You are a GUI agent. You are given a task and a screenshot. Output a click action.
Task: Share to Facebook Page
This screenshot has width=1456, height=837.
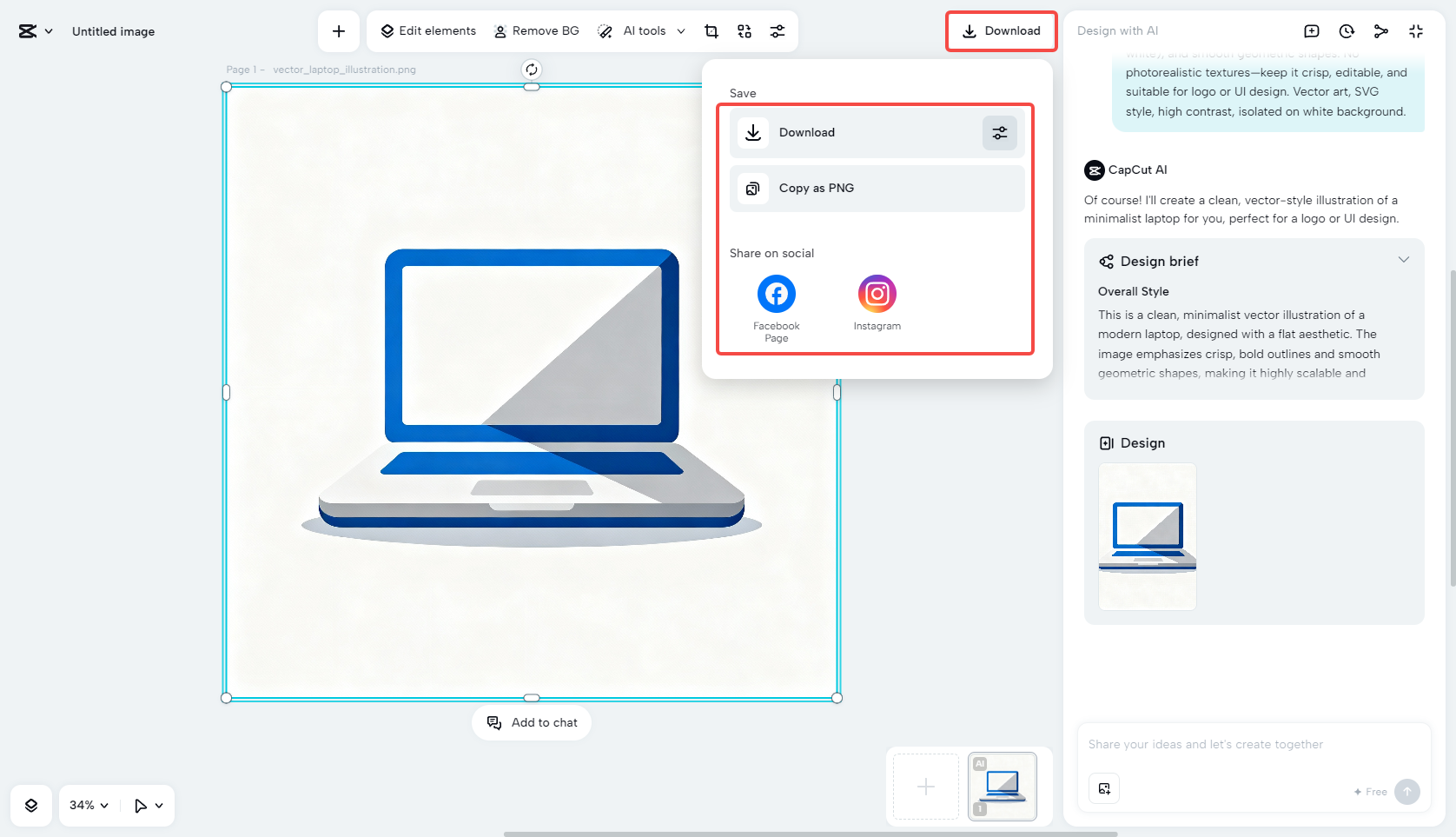(x=777, y=295)
